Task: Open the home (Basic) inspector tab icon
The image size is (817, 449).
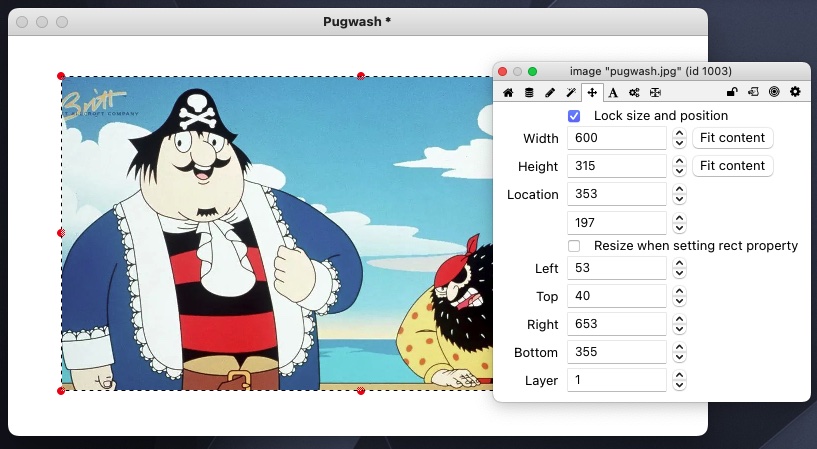Action: pos(508,93)
